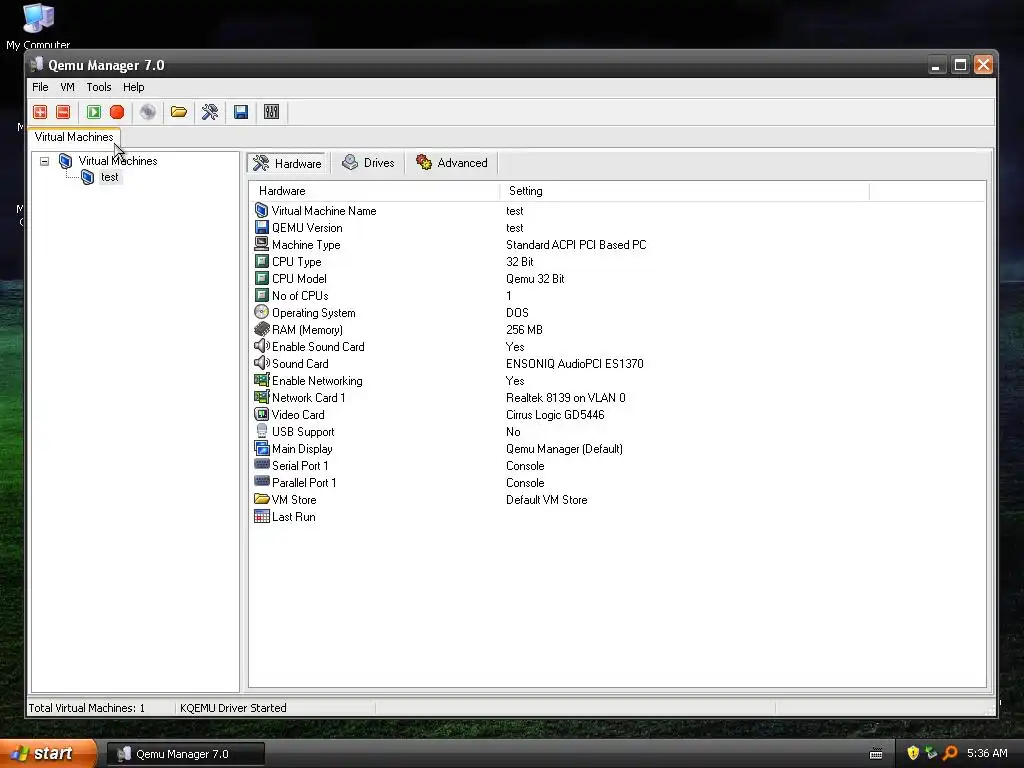Select the Network Card 1 row
This screenshot has height=768, width=1024.
tap(617, 397)
